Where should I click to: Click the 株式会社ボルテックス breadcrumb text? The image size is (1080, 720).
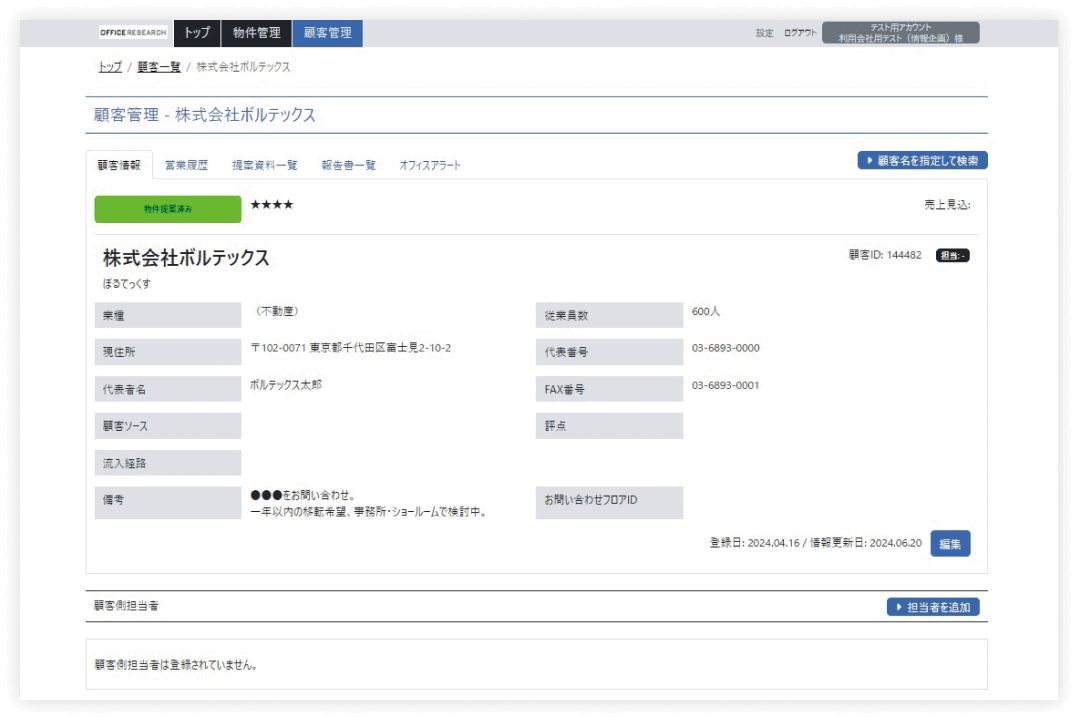243,67
